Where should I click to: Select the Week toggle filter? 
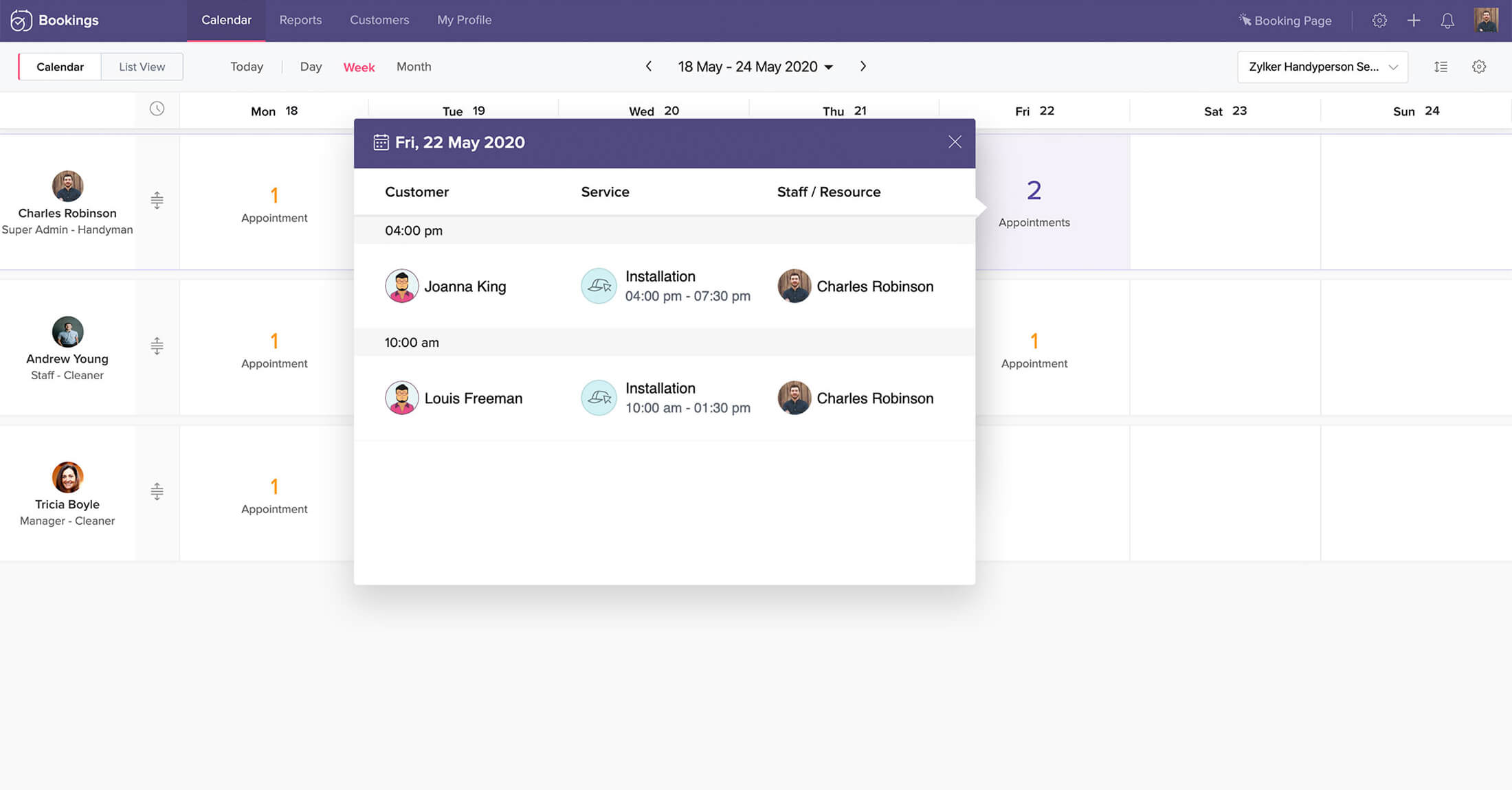pyautogui.click(x=358, y=66)
